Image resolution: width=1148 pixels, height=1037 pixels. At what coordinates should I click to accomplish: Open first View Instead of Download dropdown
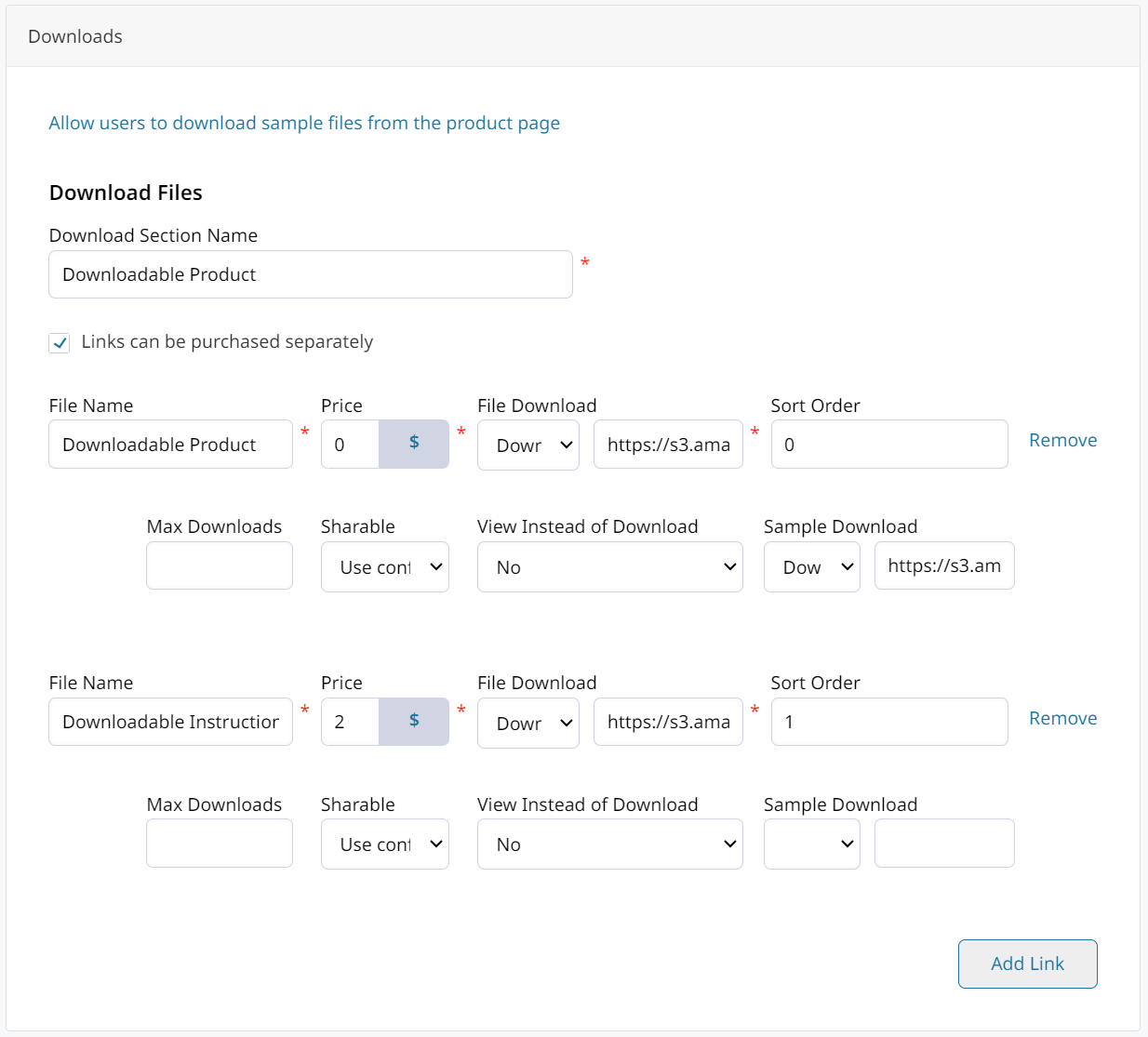pyautogui.click(x=609, y=567)
